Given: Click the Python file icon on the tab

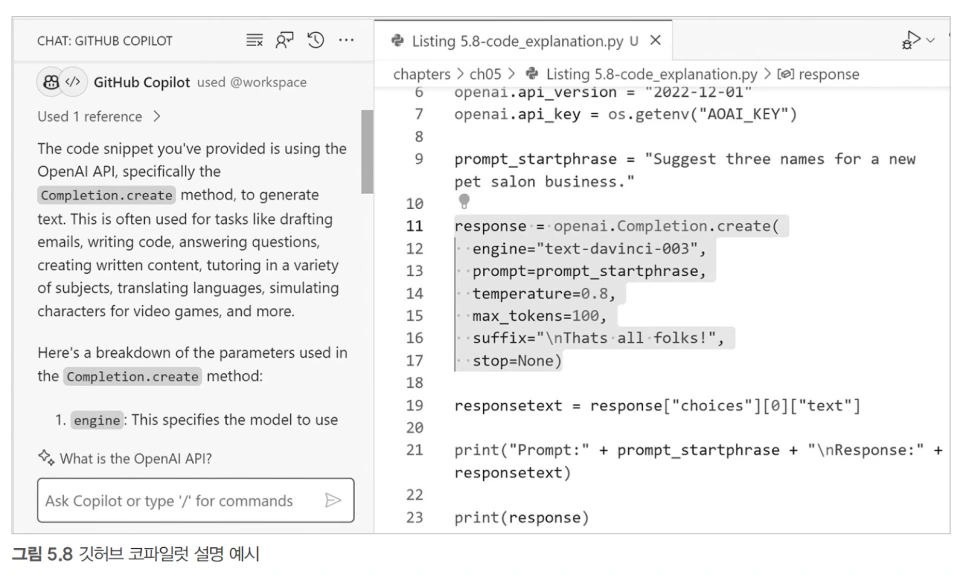Looking at the screenshot, I should pos(398,41).
